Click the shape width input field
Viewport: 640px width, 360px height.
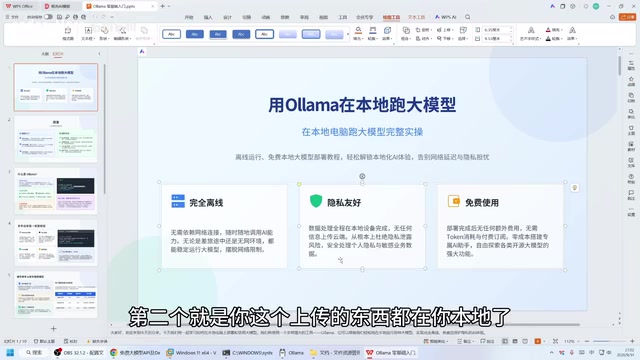[x=496, y=38]
